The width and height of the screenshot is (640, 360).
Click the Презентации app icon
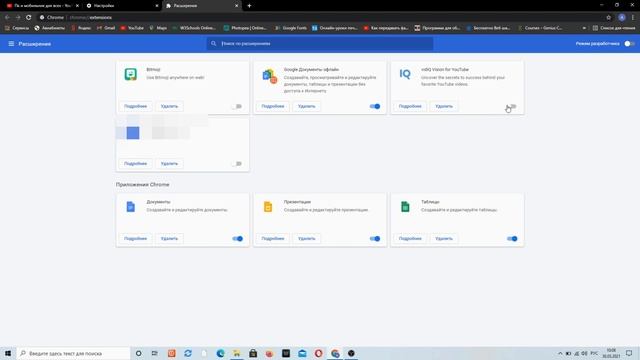[268, 207]
